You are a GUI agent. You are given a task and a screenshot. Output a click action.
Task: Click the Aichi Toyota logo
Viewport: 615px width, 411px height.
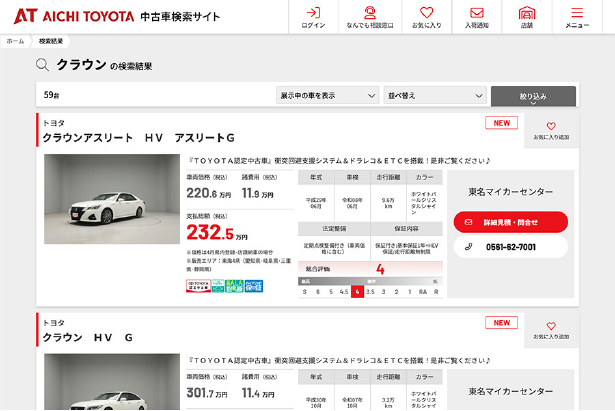coord(74,16)
